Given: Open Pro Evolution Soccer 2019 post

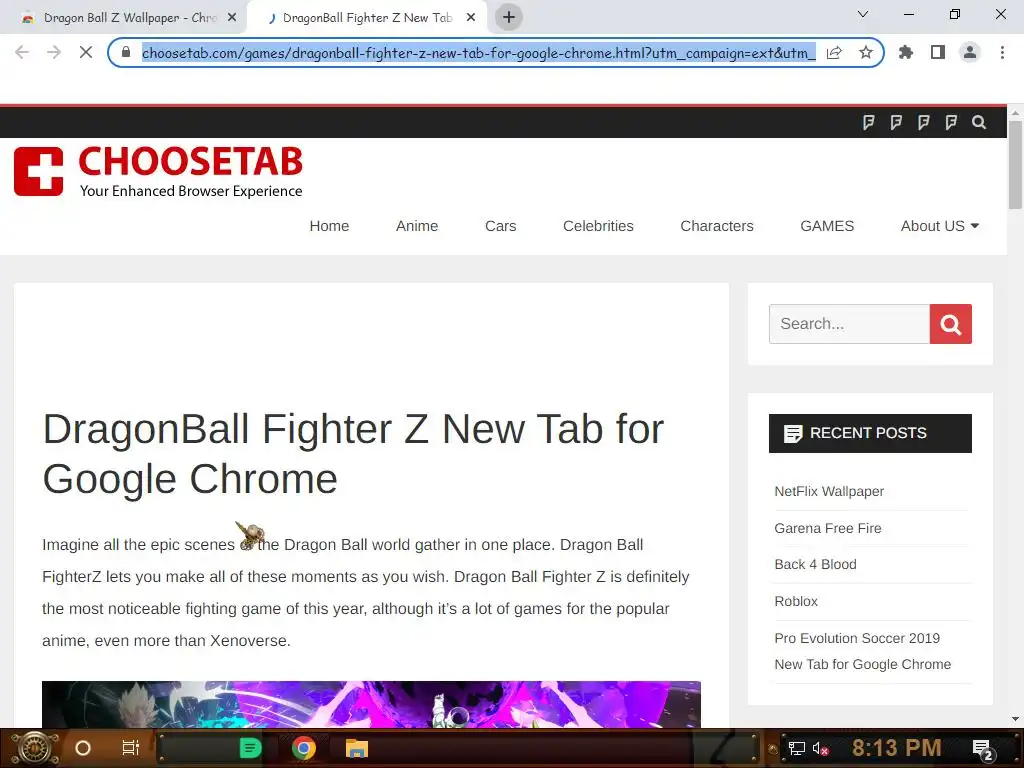Looking at the screenshot, I should [862, 651].
